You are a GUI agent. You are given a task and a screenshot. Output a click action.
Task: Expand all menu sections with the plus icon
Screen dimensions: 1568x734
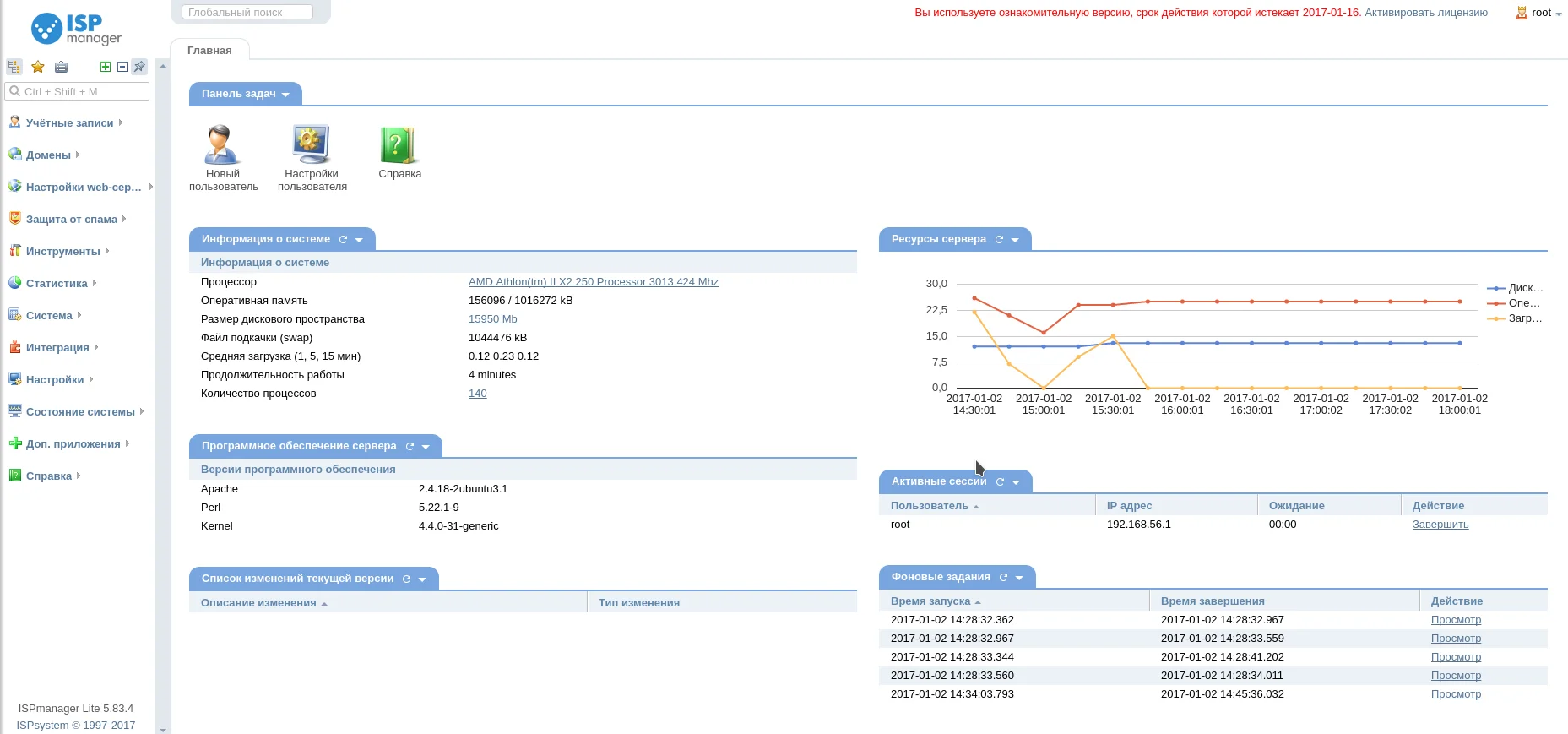click(106, 67)
